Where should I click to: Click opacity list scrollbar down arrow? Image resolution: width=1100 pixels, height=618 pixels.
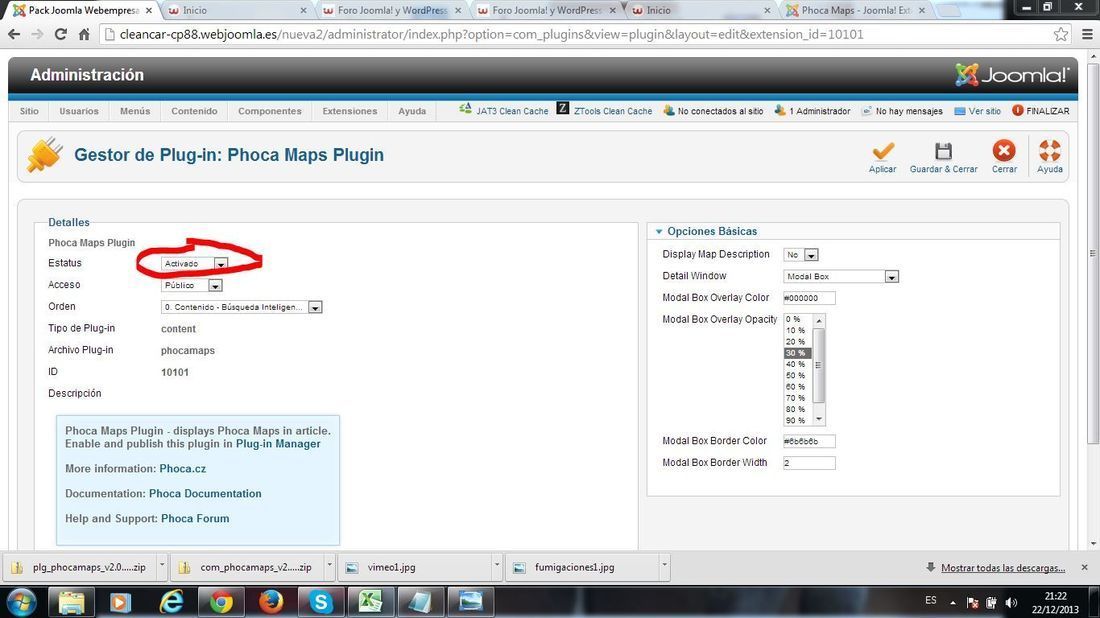(819, 419)
